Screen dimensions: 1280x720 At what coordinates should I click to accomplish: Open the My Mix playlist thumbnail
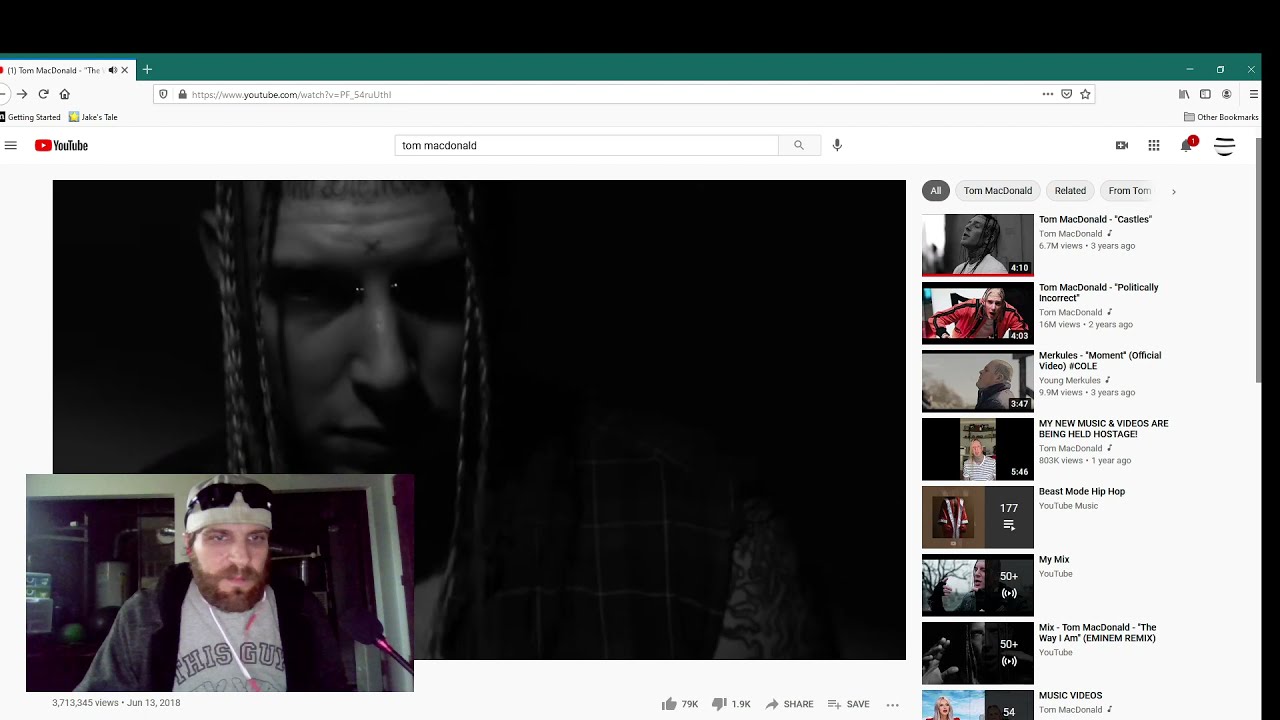click(977, 585)
